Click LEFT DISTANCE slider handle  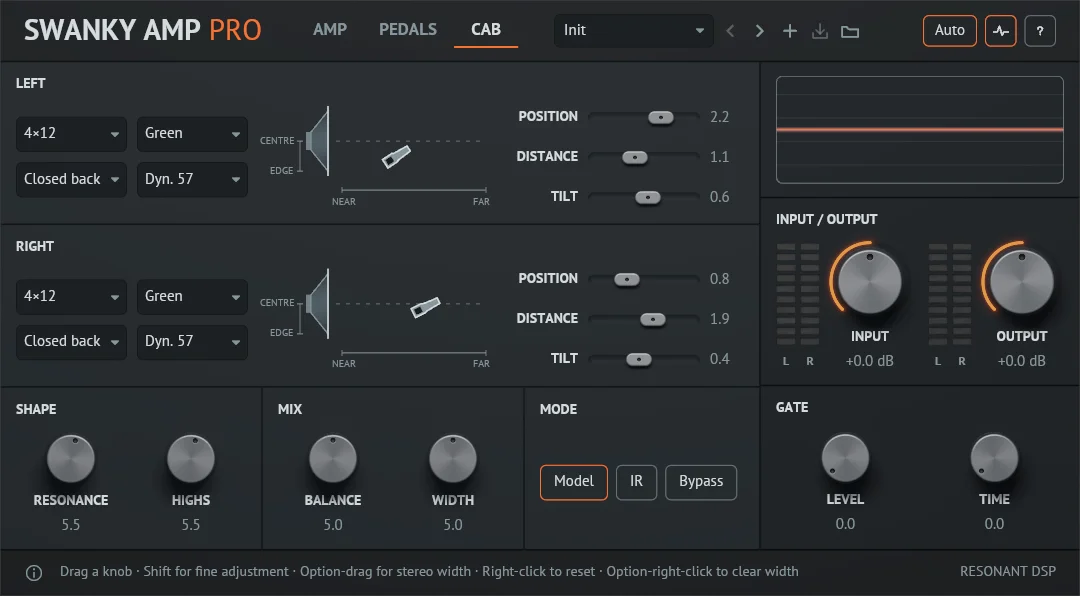click(x=634, y=158)
